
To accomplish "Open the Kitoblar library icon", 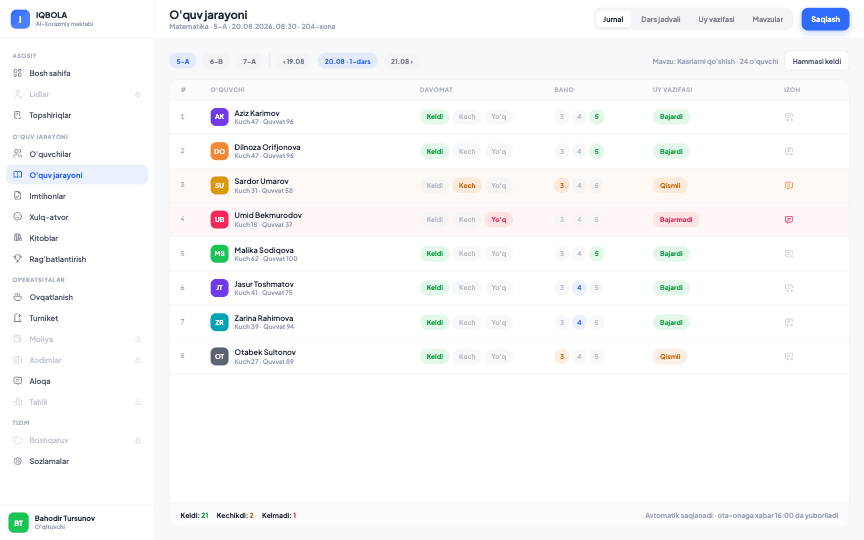I will pos(18,237).
